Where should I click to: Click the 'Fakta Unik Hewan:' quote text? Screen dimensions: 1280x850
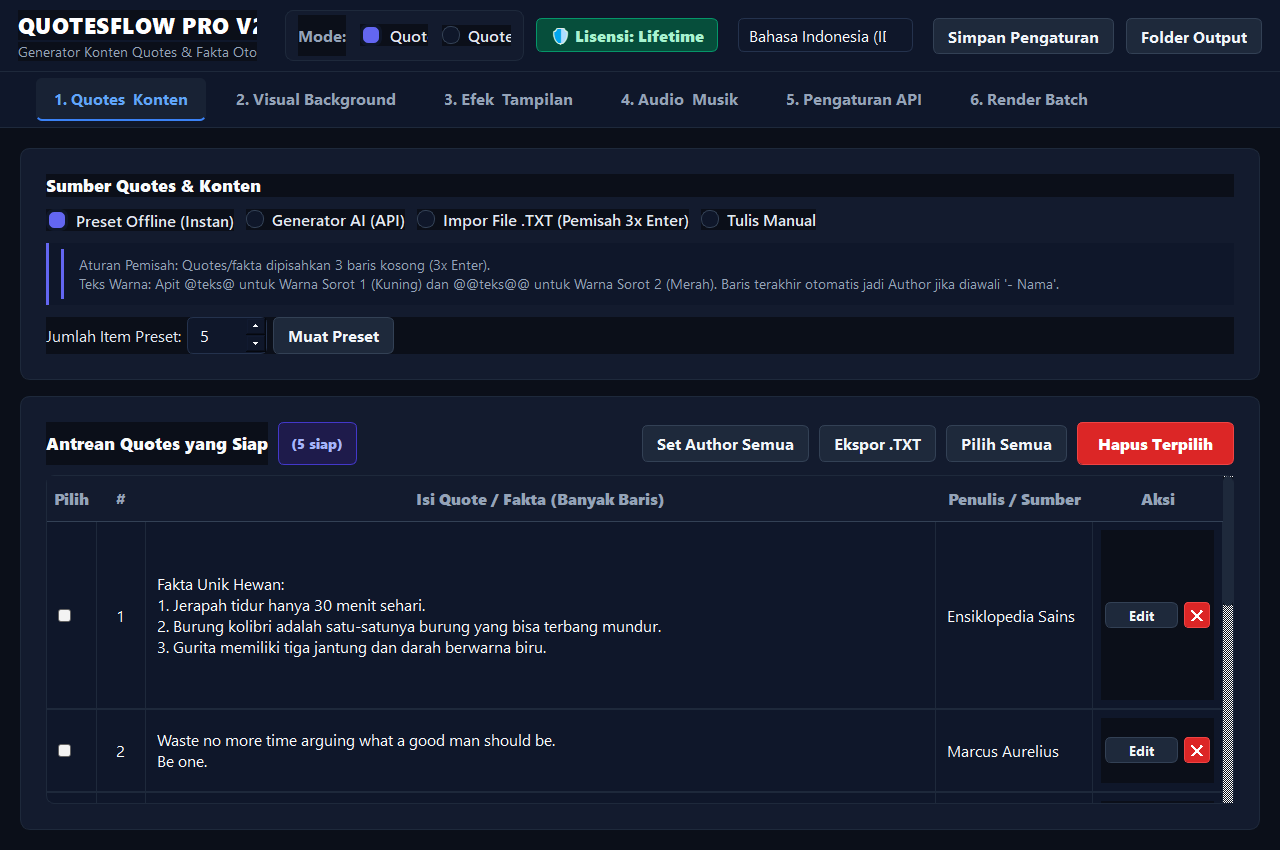click(x=221, y=584)
